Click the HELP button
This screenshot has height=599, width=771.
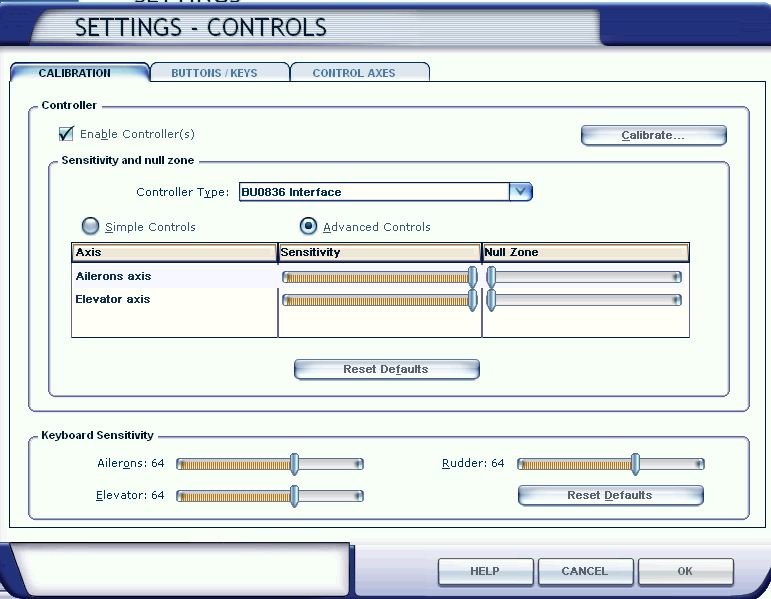coord(485,571)
